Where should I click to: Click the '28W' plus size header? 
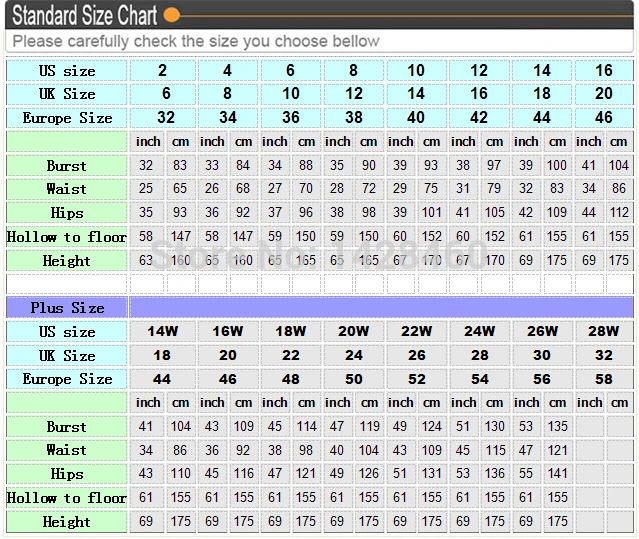point(604,331)
